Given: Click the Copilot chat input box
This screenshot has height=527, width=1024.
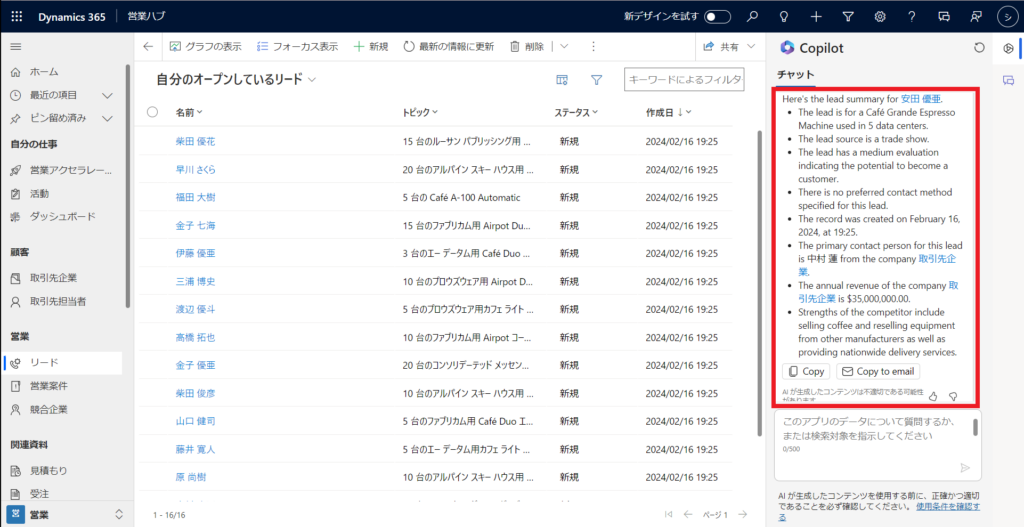Looking at the screenshot, I should (877, 445).
